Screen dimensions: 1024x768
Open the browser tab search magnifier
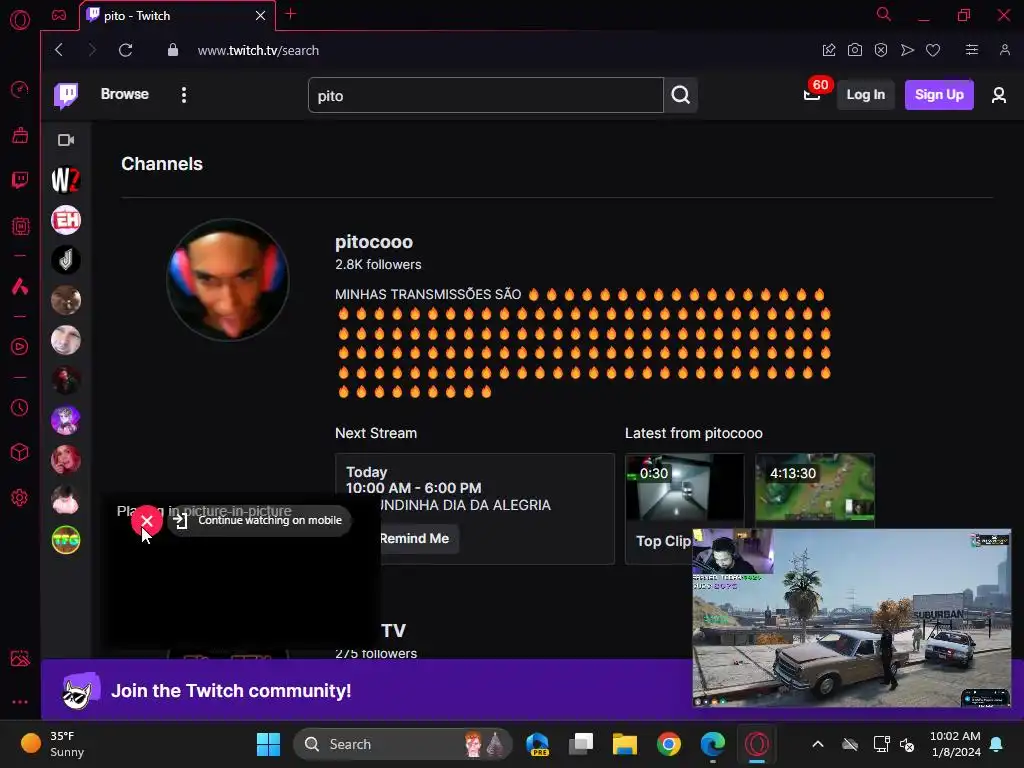[884, 14]
